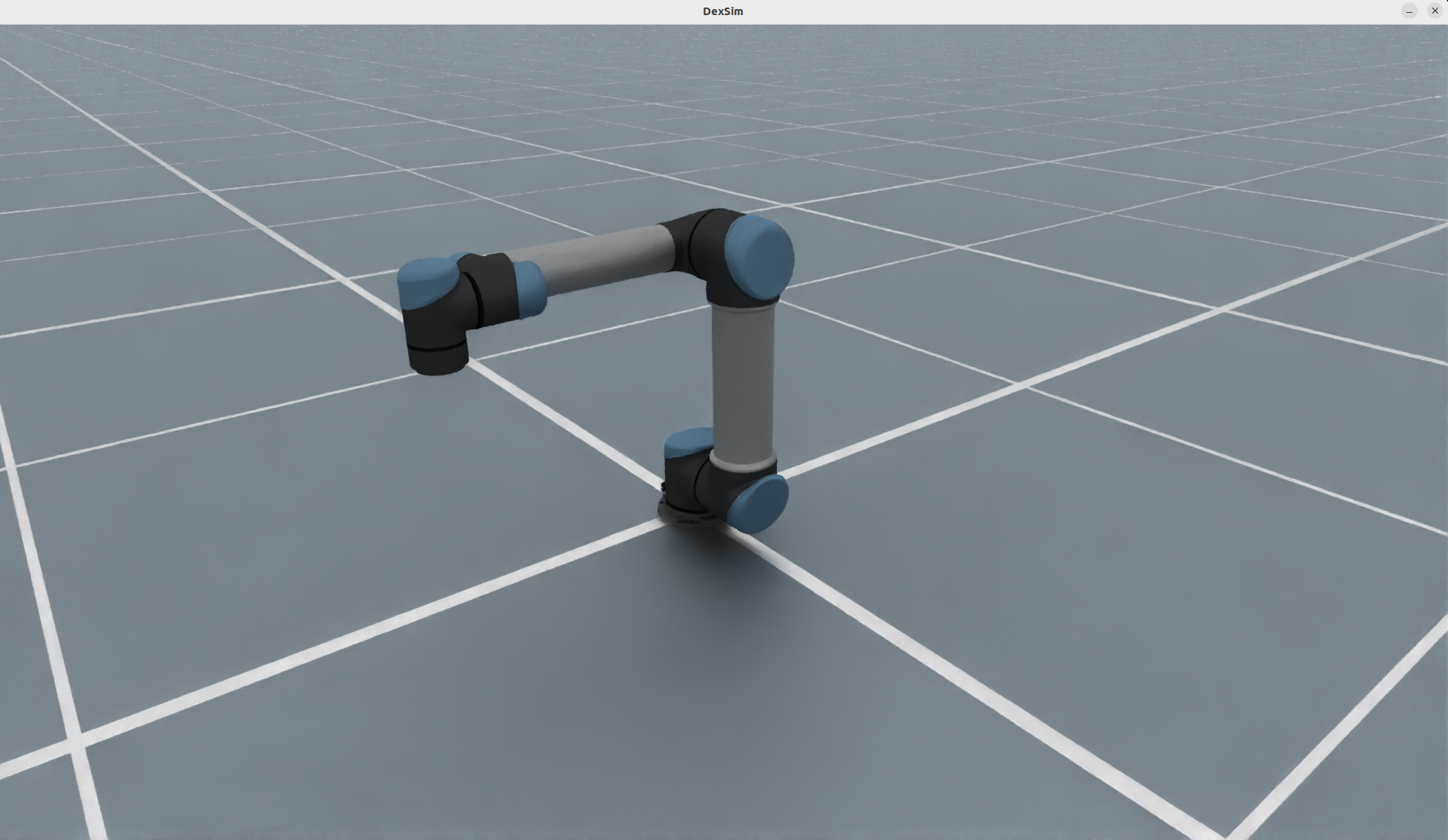Click light collar ring at upper arm bottom
Viewport: 1448px width, 840px height.
click(744, 461)
